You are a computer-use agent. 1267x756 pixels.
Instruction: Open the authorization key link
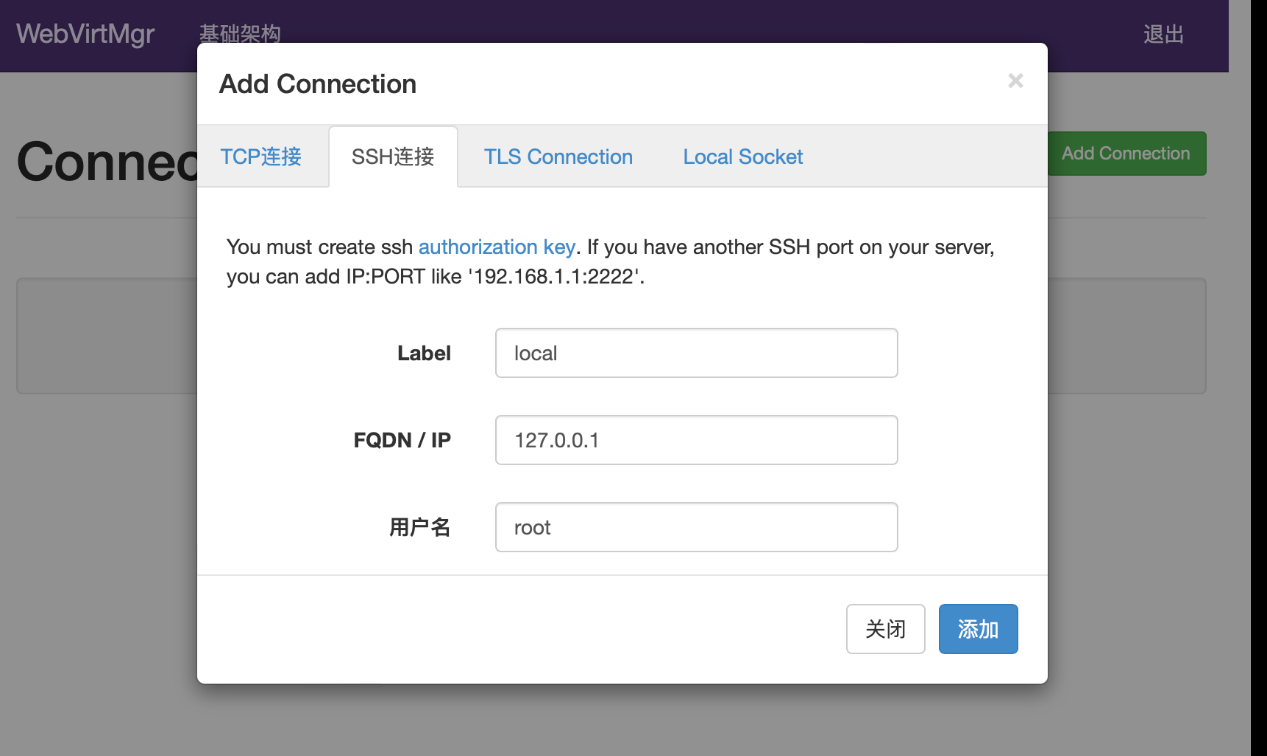[x=496, y=247]
